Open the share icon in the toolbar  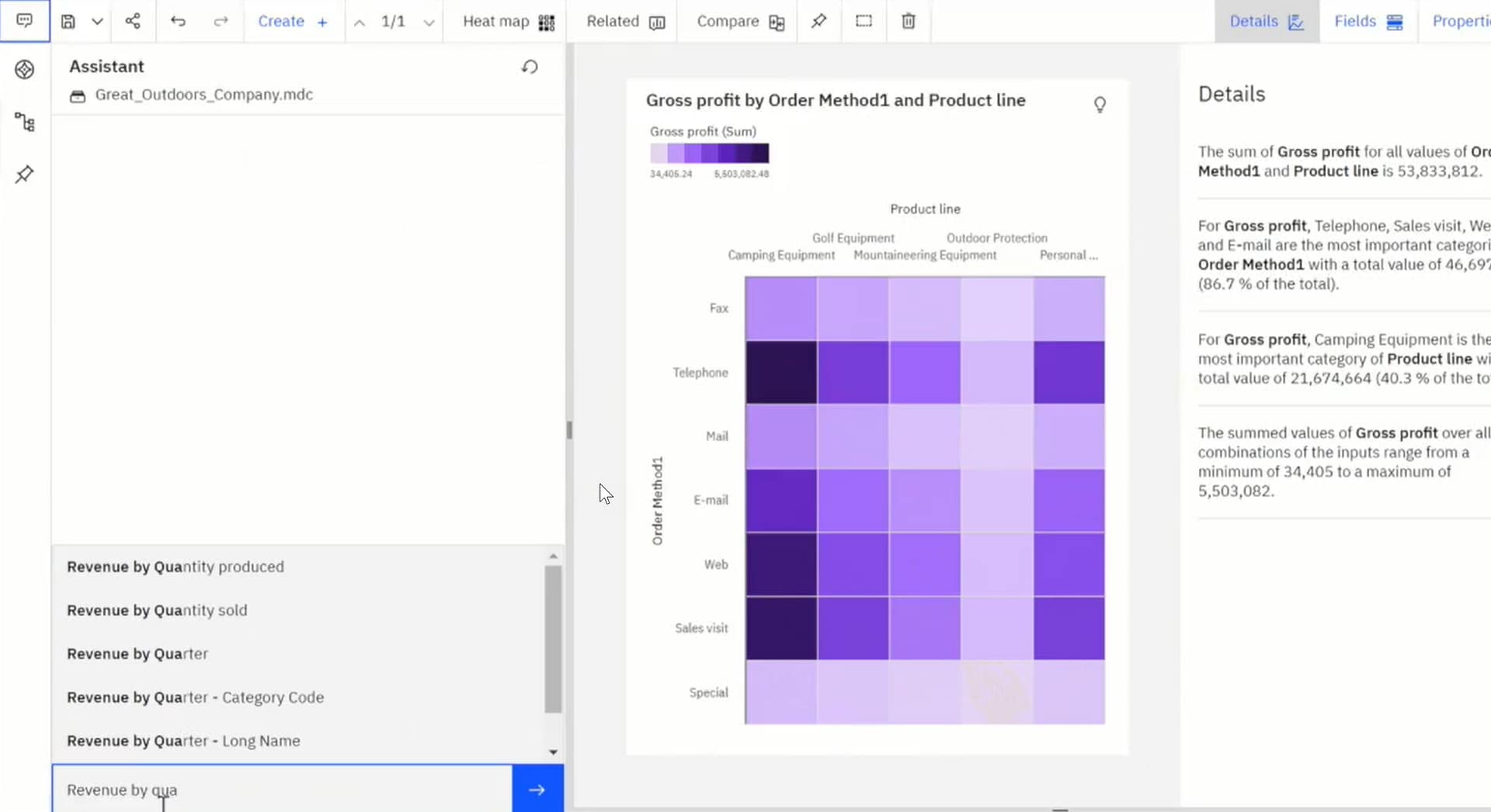[133, 21]
